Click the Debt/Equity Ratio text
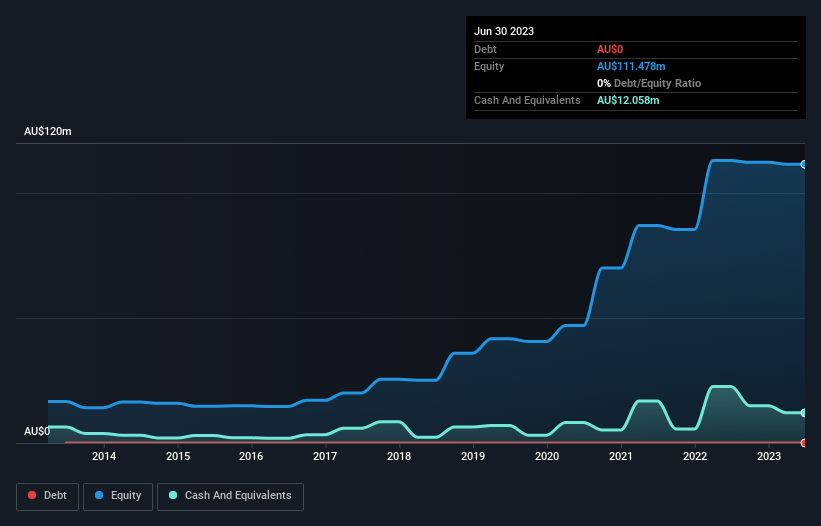This screenshot has width=821, height=526. 657,83
